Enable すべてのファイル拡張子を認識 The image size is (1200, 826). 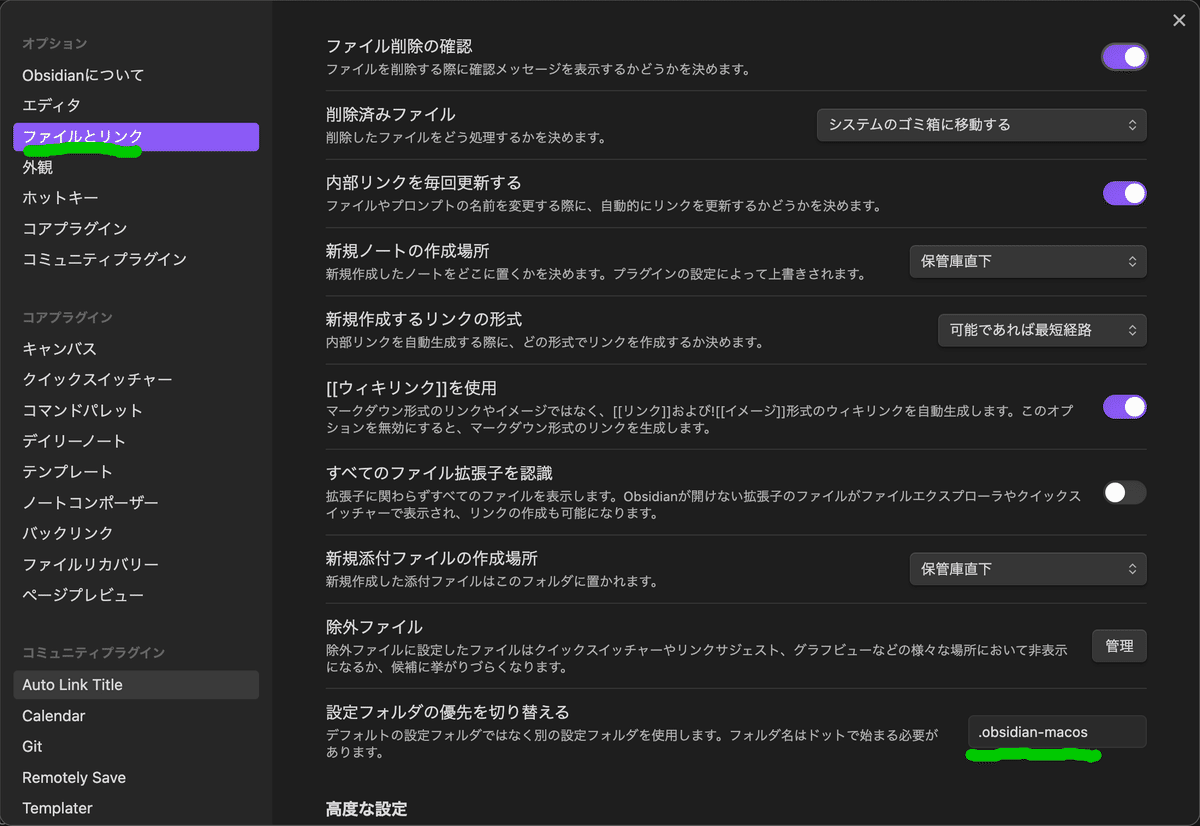pos(1124,492)
